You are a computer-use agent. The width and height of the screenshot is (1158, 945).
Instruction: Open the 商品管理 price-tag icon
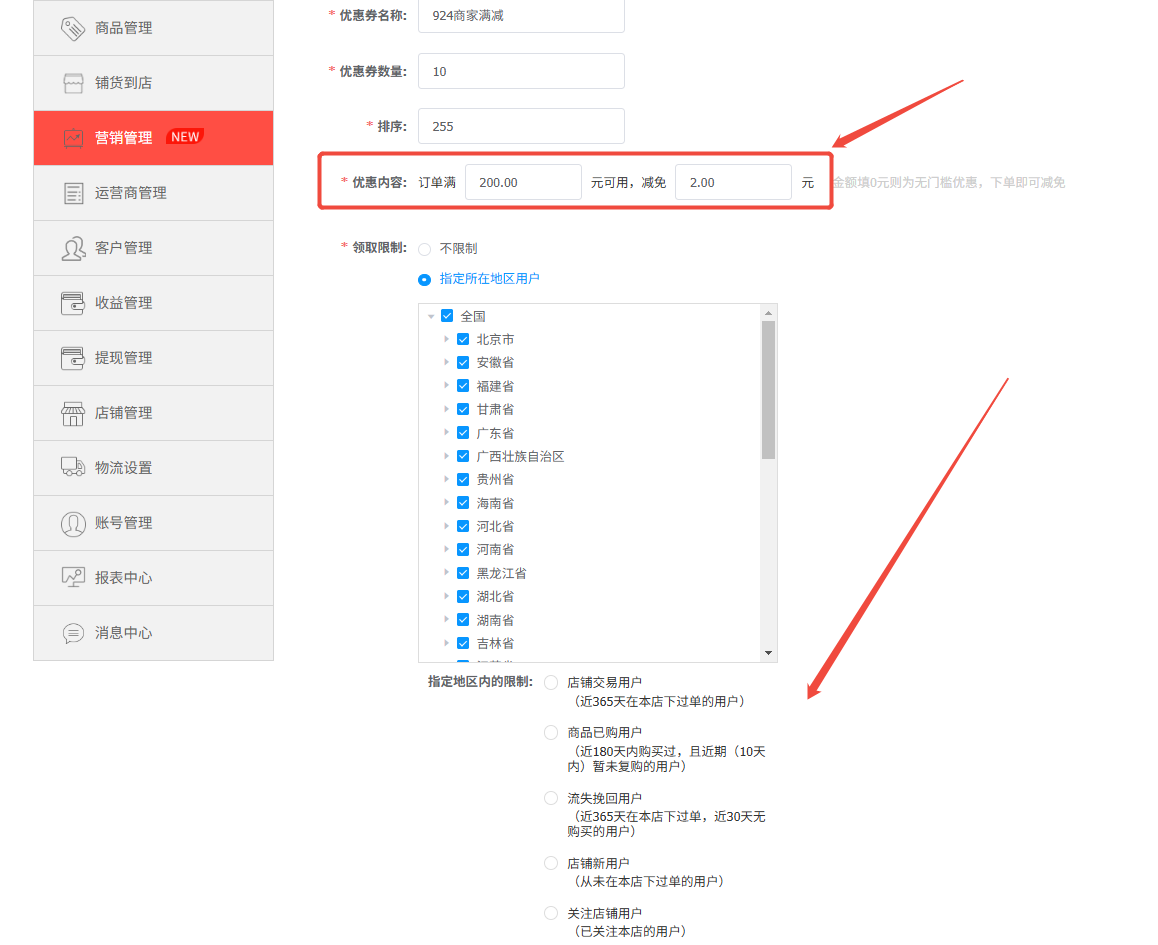72,27
